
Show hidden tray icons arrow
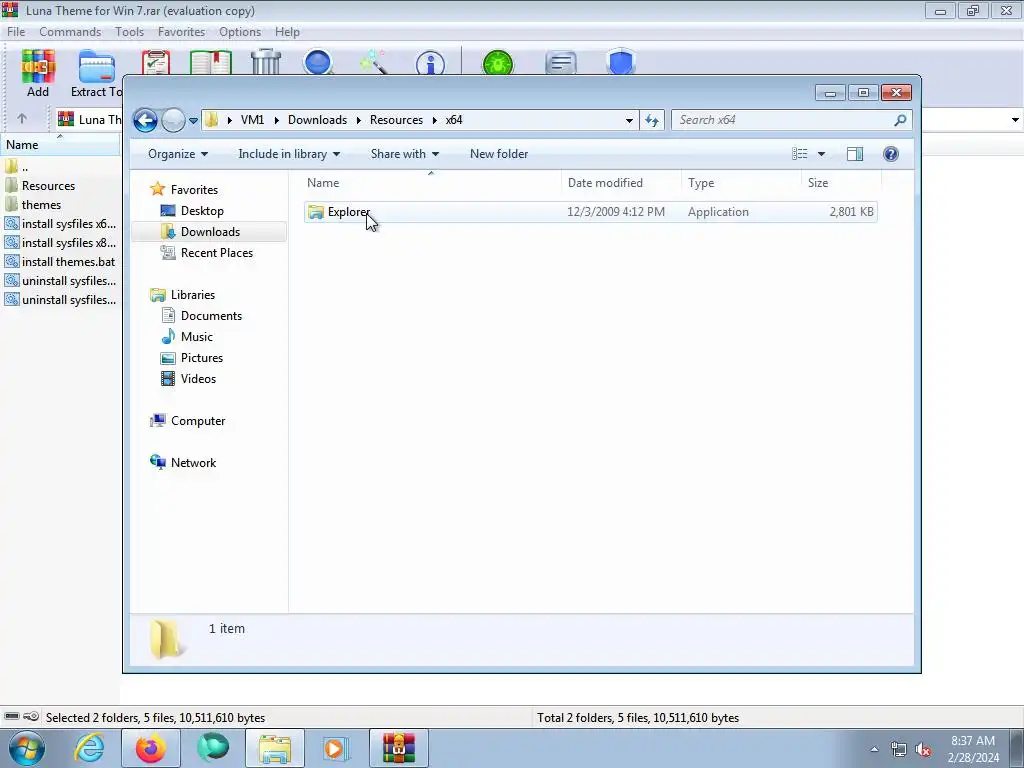pos(874,750)
